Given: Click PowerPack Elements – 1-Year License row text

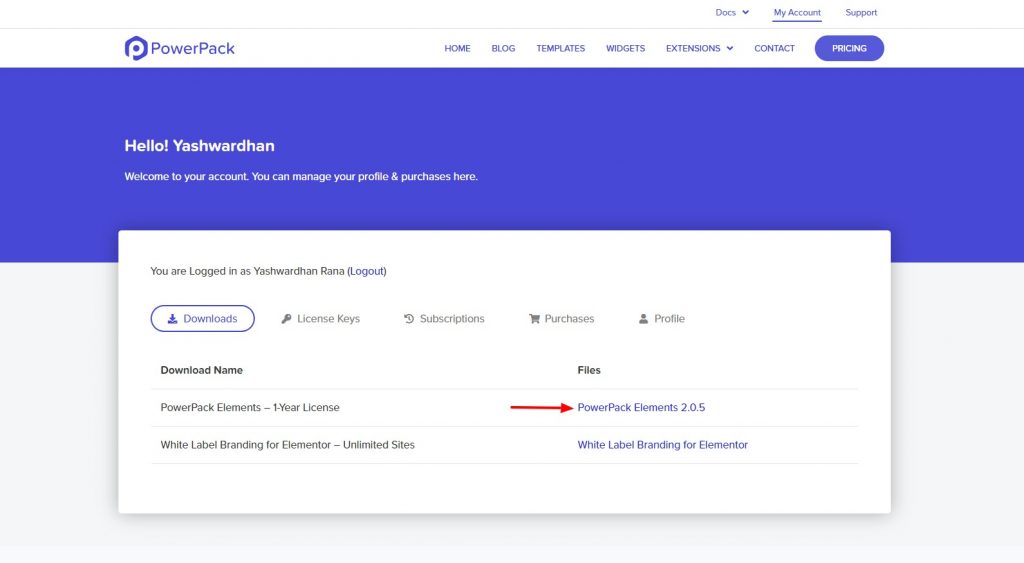Looking at the screenshot, I should point(250,408).
